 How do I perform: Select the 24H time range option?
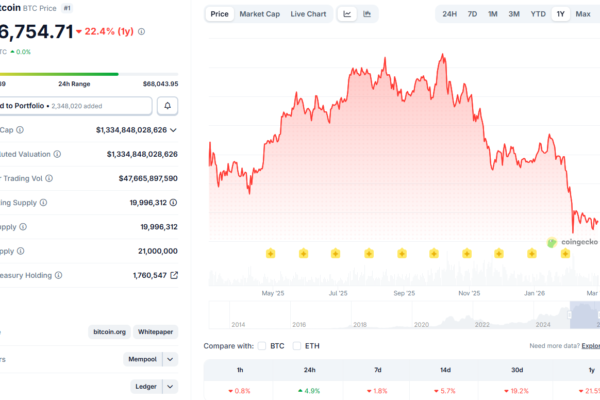(x=449, y=14)
